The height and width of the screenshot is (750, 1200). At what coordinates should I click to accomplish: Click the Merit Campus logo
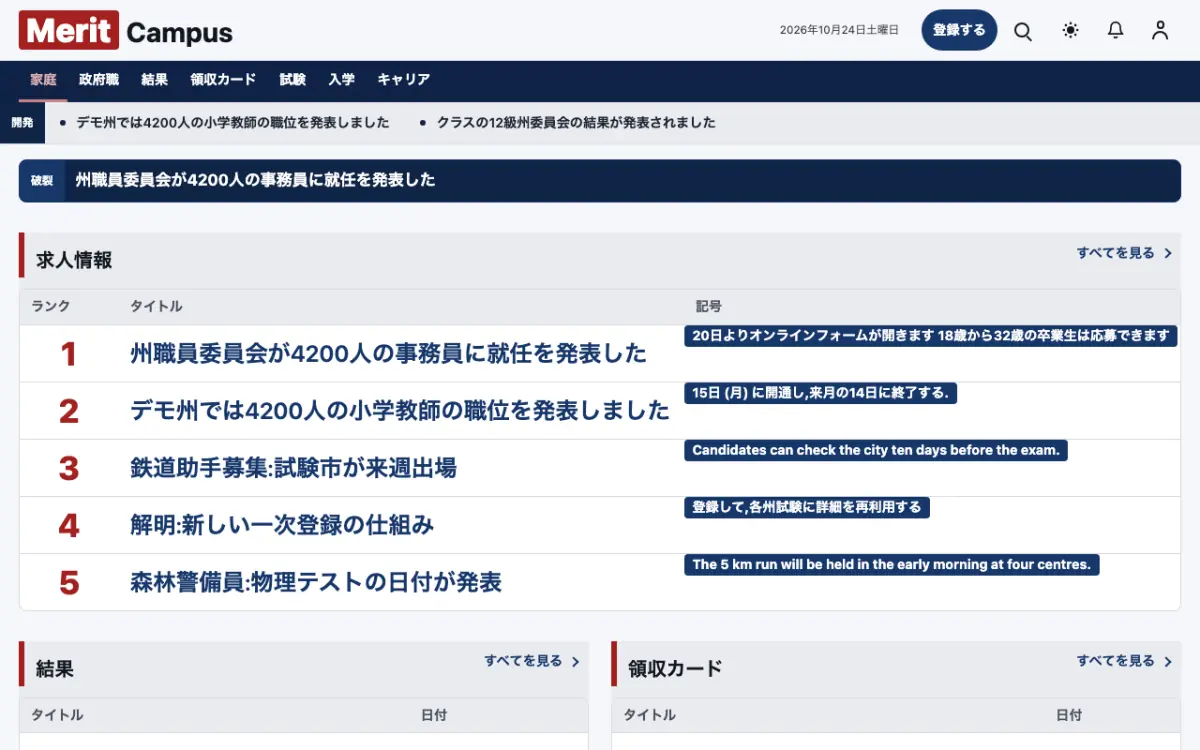click(x=126, y=31)
